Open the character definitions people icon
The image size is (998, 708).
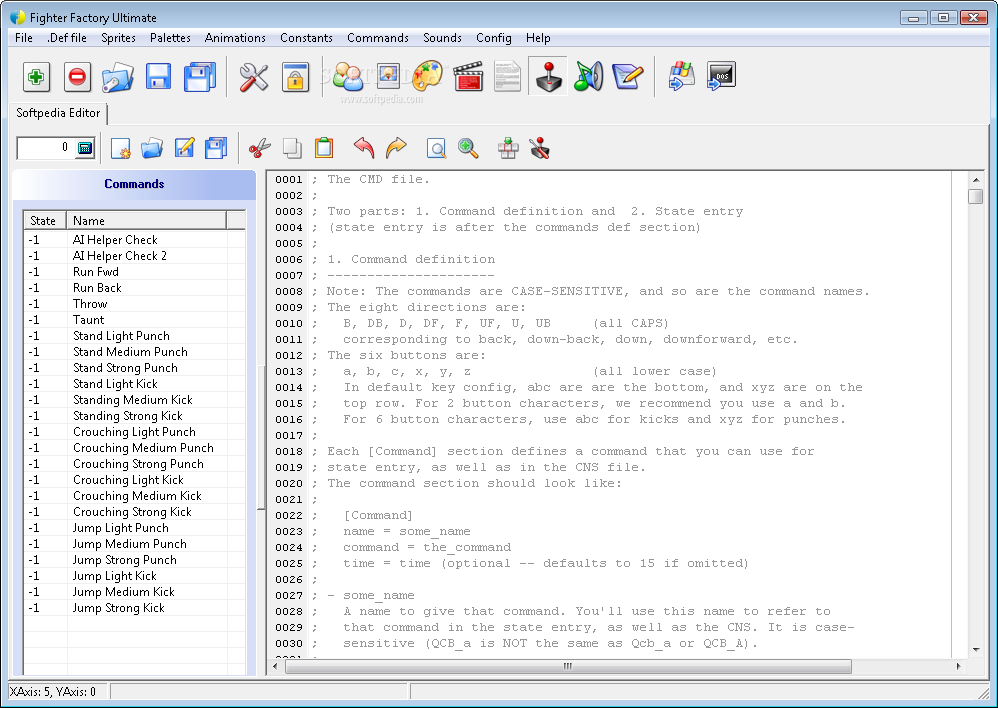click(x=348, y=77)
